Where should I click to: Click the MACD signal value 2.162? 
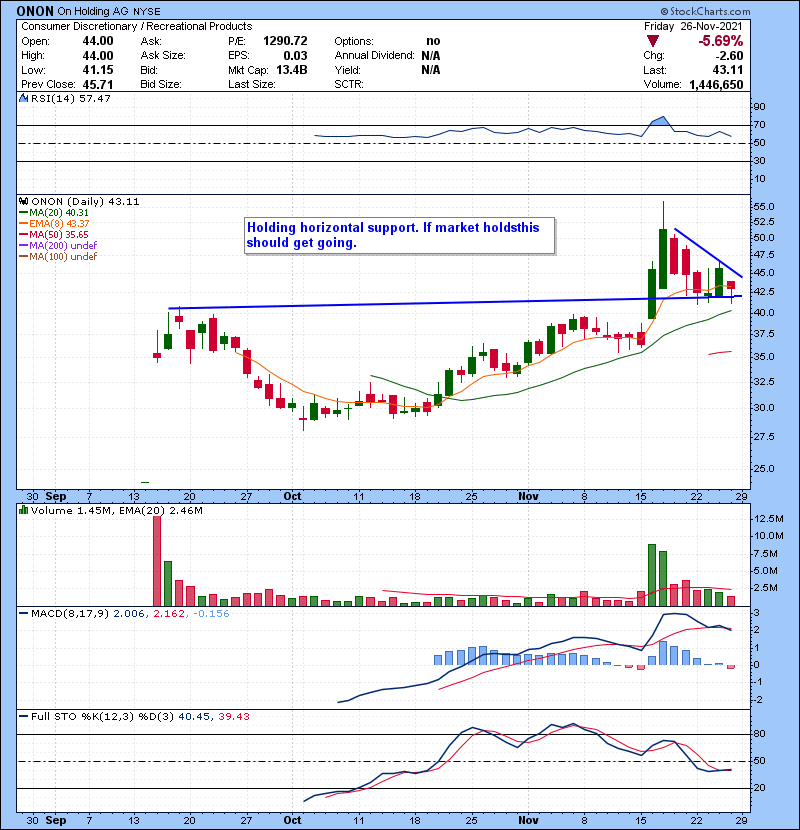[x=169, y=614]
